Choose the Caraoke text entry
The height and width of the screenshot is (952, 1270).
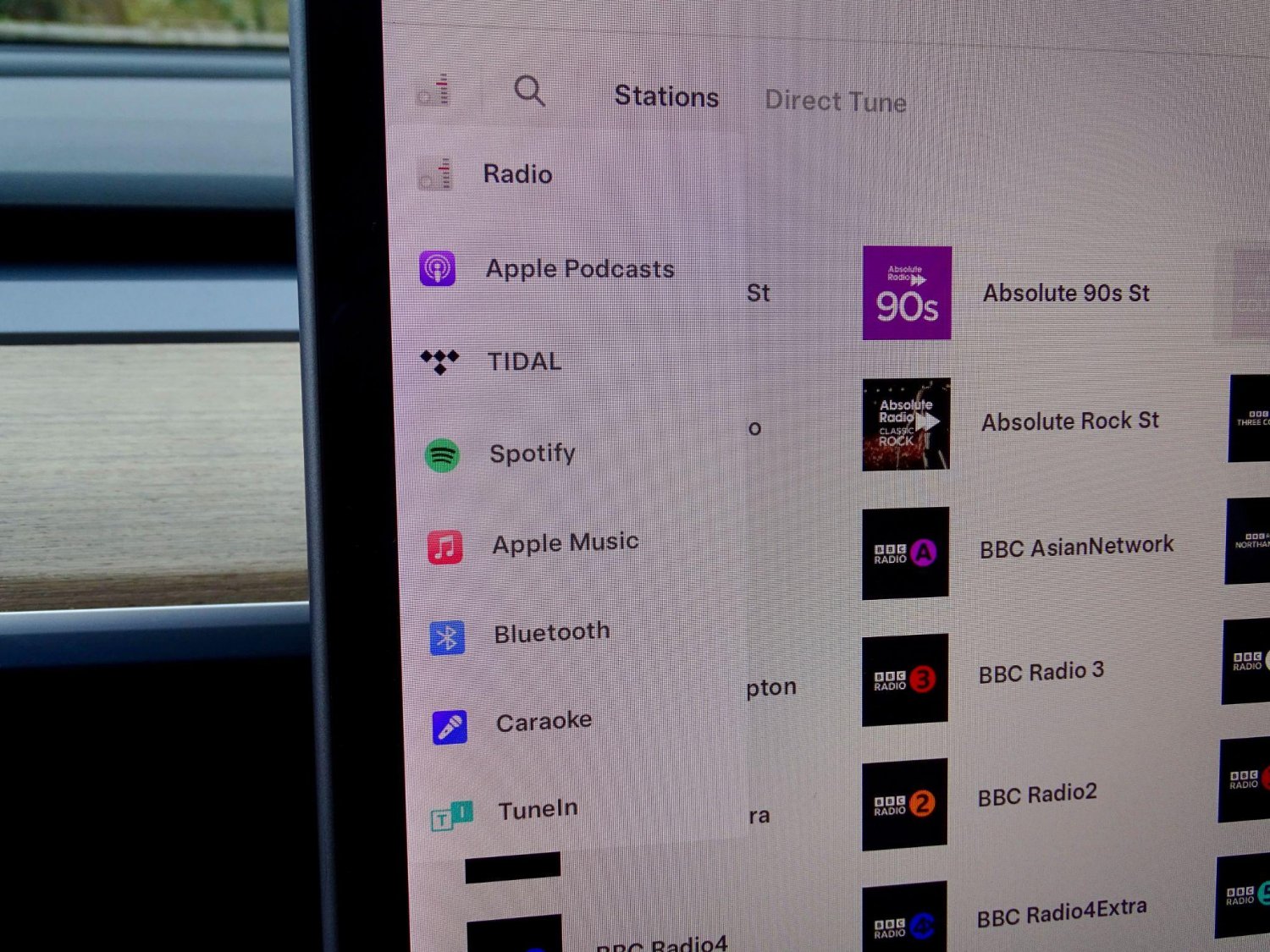point(544,722)
